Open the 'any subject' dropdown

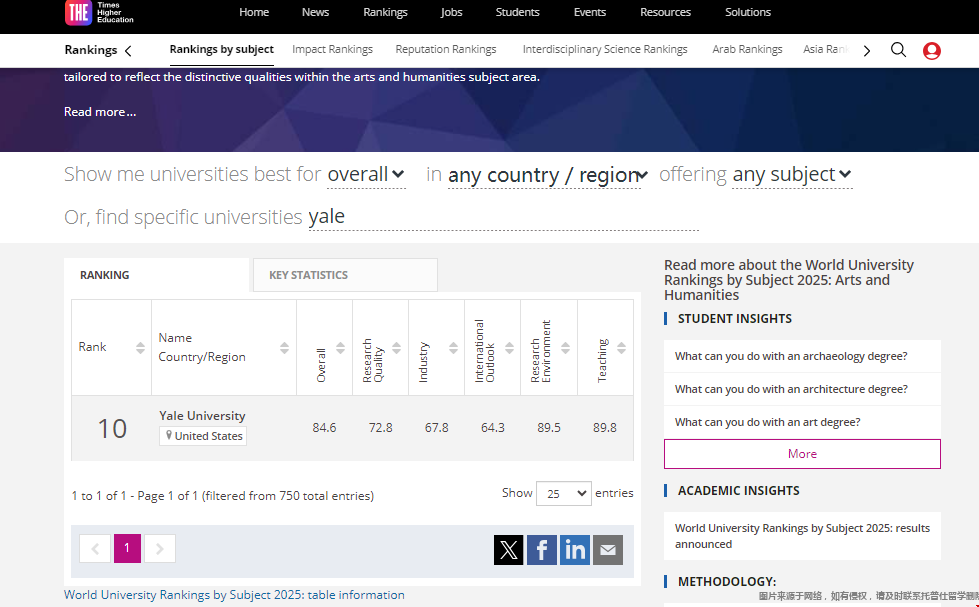click(792, 174)
